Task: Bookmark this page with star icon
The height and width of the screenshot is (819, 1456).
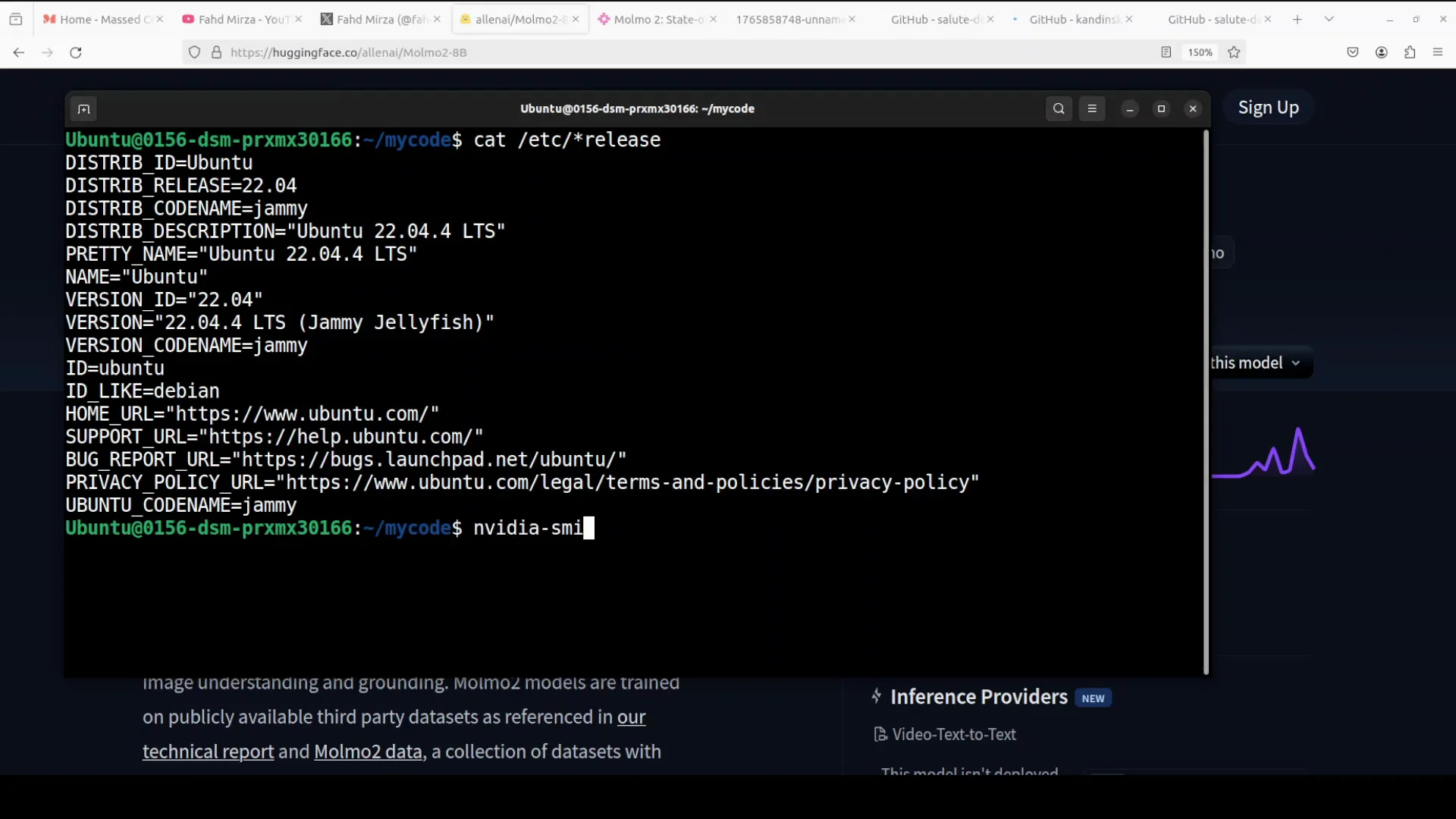Action: (1234, 52)
